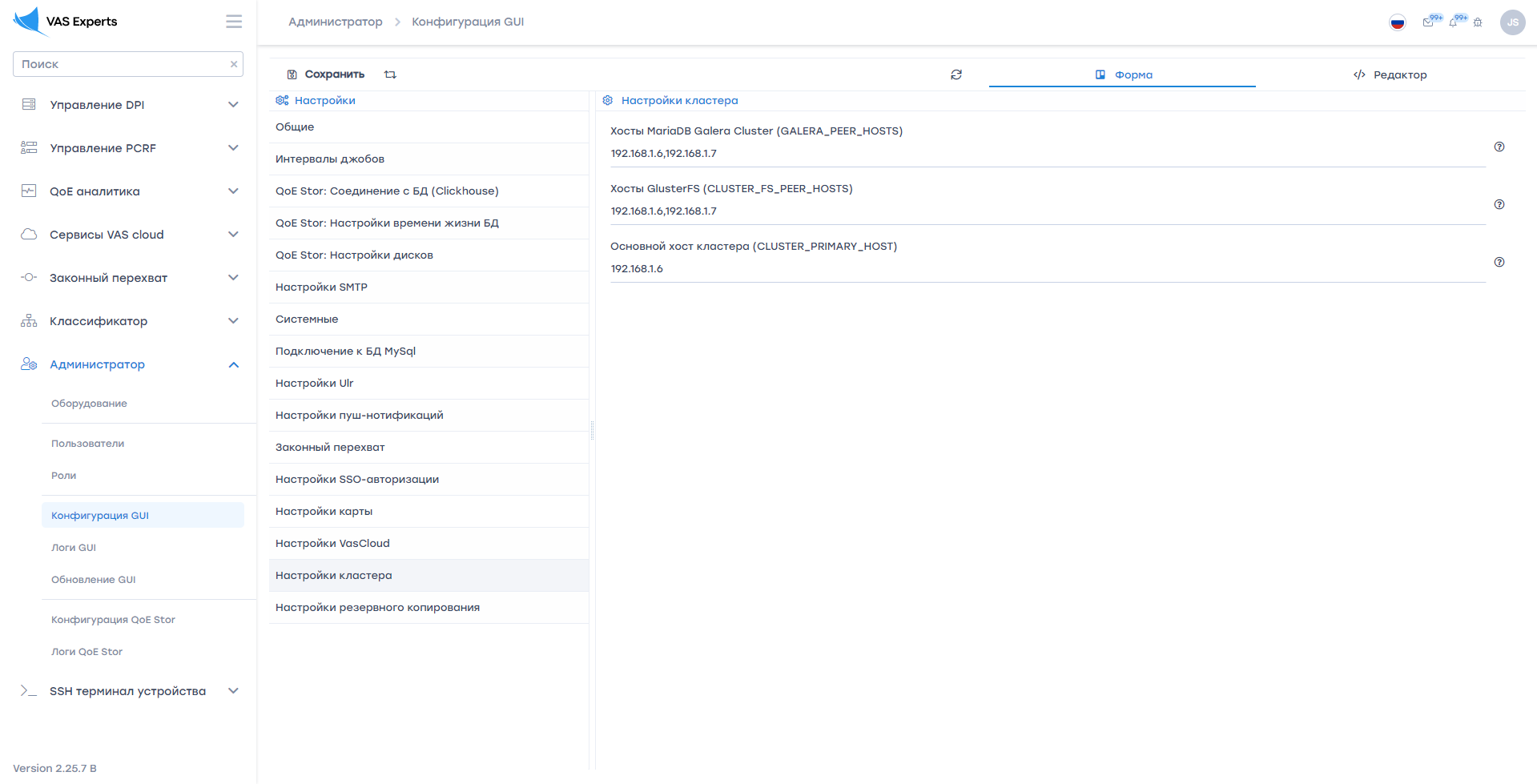This screenshot has height=784, width=1537.
Task: Click the bug report icon
Action: click(x=1478, y=22)
